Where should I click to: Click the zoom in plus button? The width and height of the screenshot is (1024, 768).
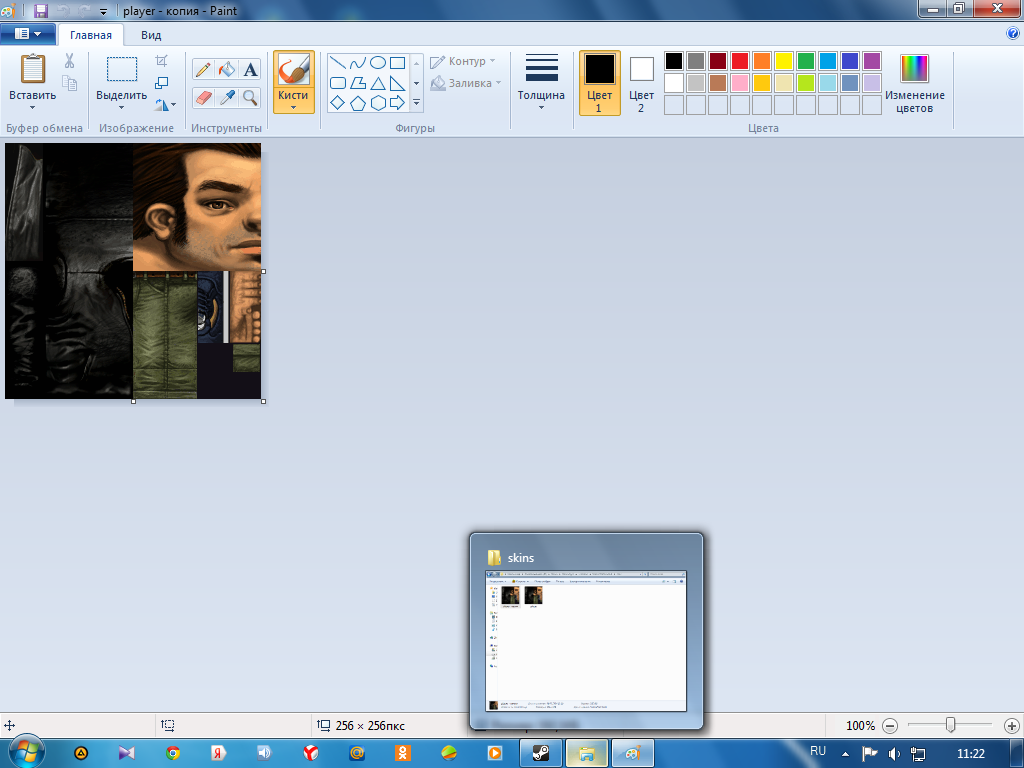tap(1012, 726)
